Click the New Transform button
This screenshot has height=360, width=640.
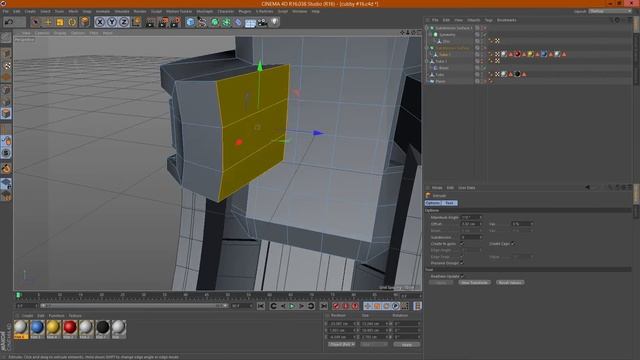click(474, 282)
